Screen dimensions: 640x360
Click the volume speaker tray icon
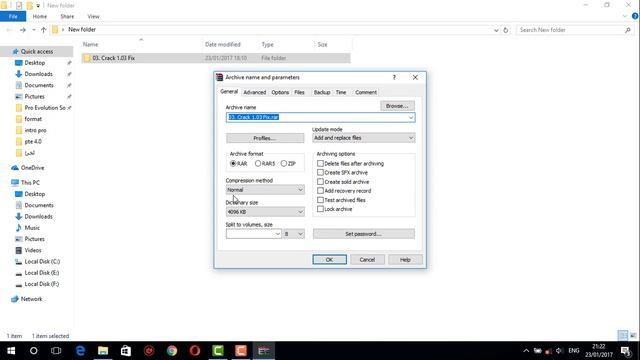559,351
